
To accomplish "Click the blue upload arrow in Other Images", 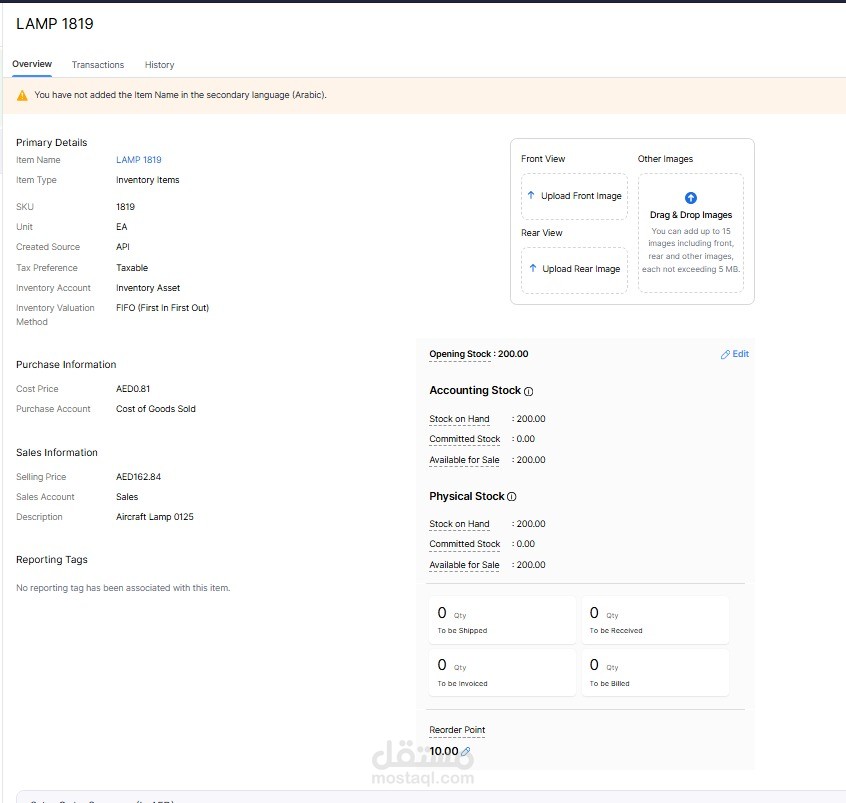I will point(691,198).
